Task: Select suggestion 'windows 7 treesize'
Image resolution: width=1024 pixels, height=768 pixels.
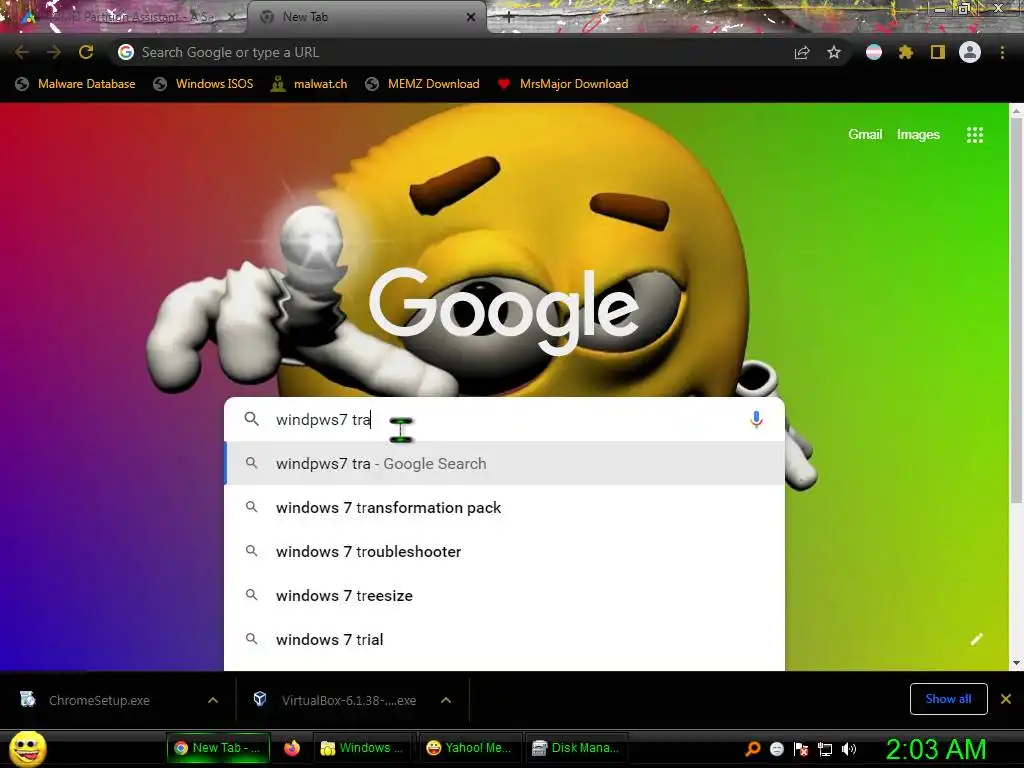Action: click(x=504, y=595)
